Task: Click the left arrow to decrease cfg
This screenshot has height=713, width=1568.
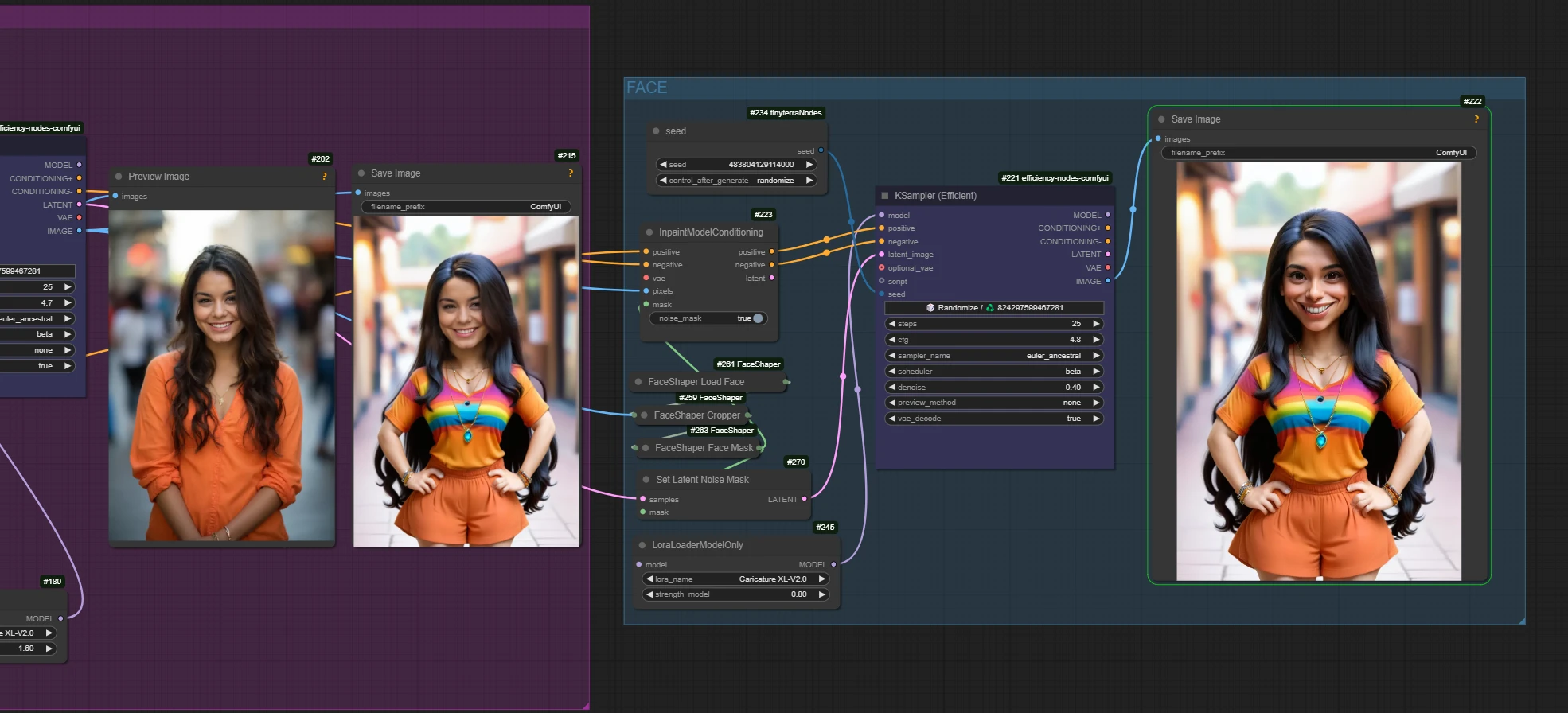Action: (x=892, y=340)
